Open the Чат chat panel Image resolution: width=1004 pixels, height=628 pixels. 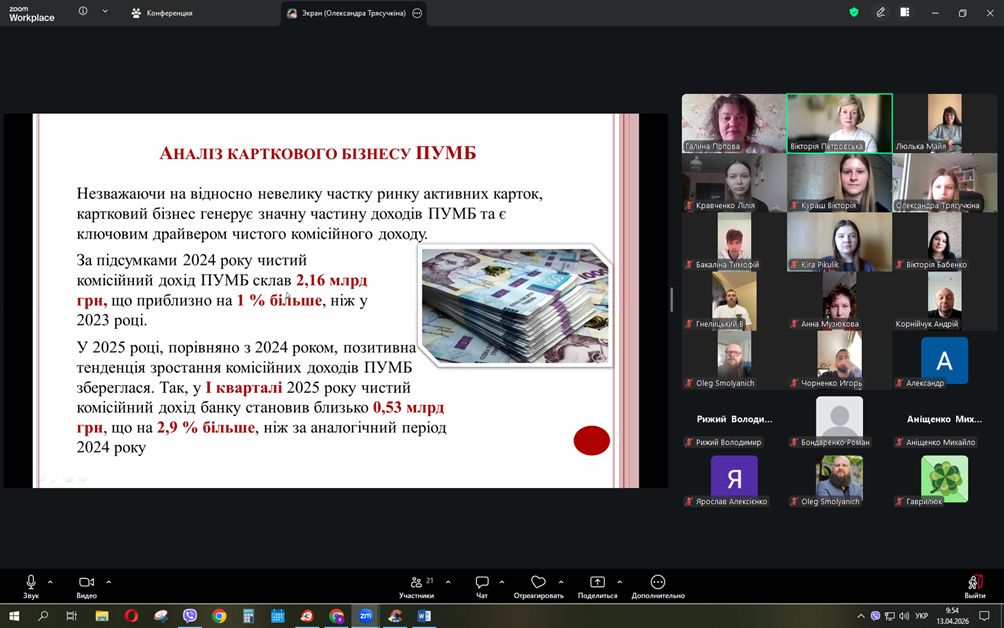482,584
